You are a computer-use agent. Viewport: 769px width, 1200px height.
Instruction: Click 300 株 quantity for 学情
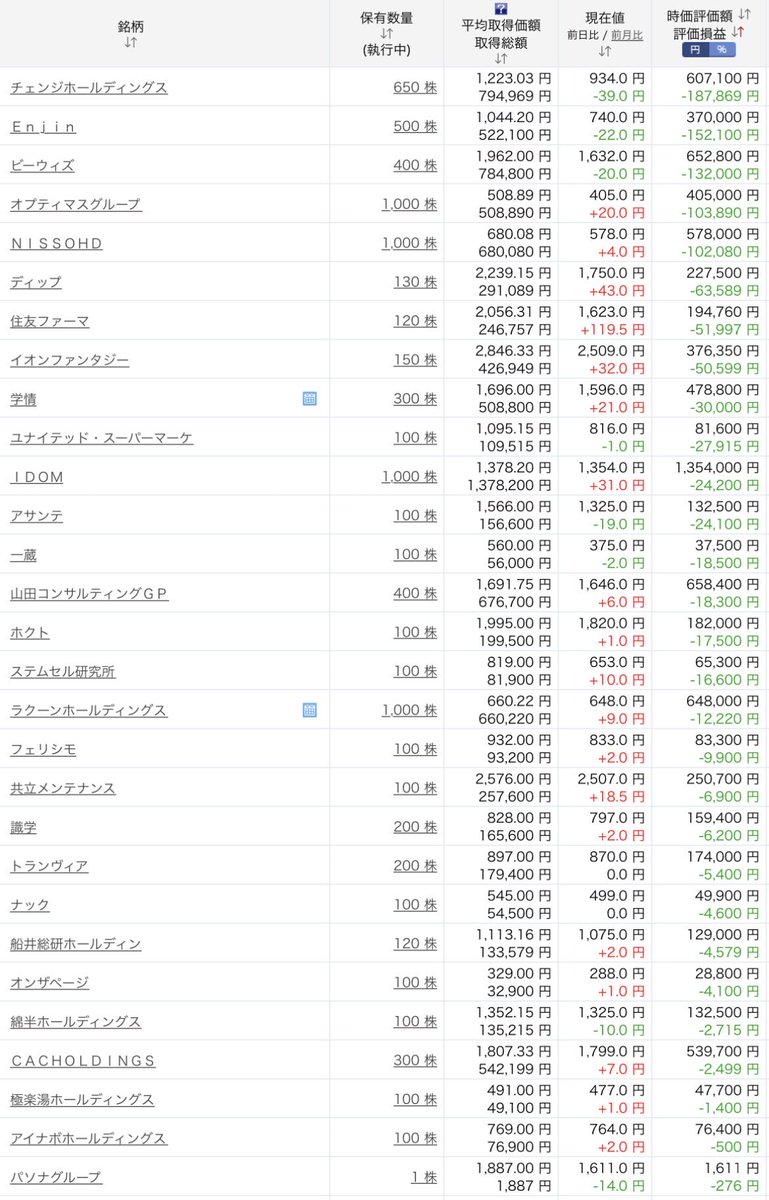415,398
